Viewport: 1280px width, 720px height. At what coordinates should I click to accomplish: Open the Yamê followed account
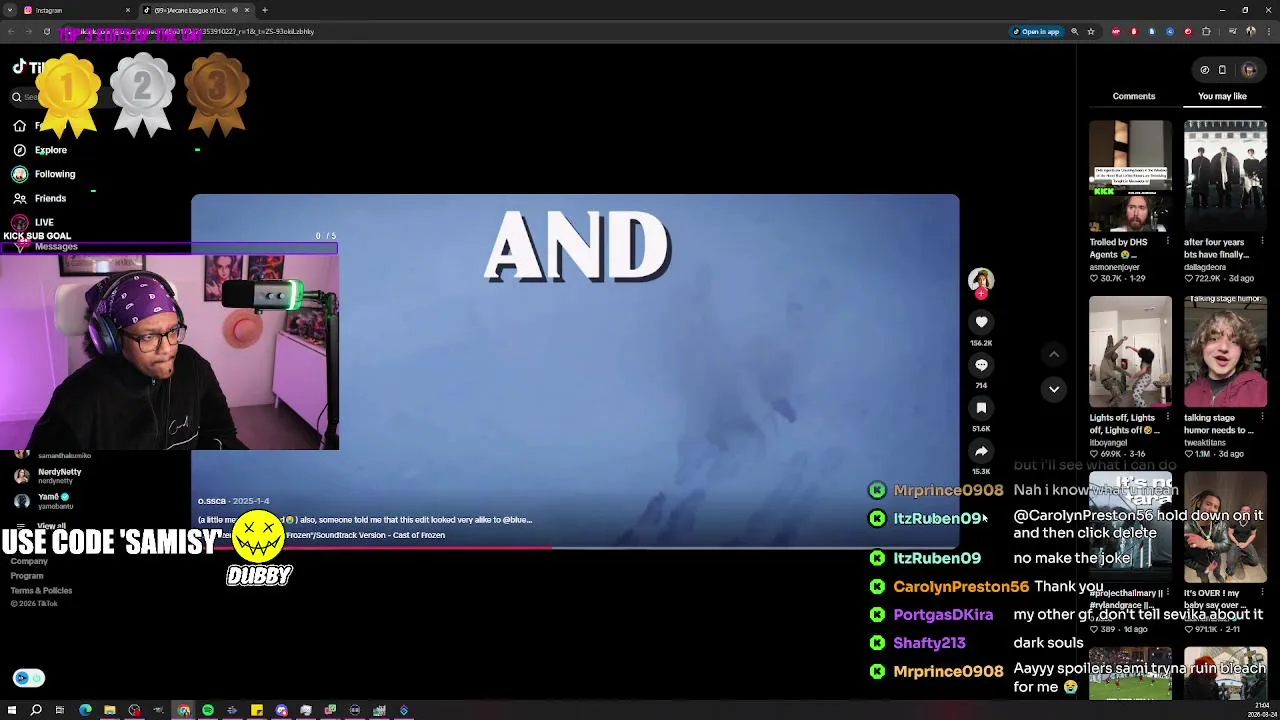[x=45, y=500]
